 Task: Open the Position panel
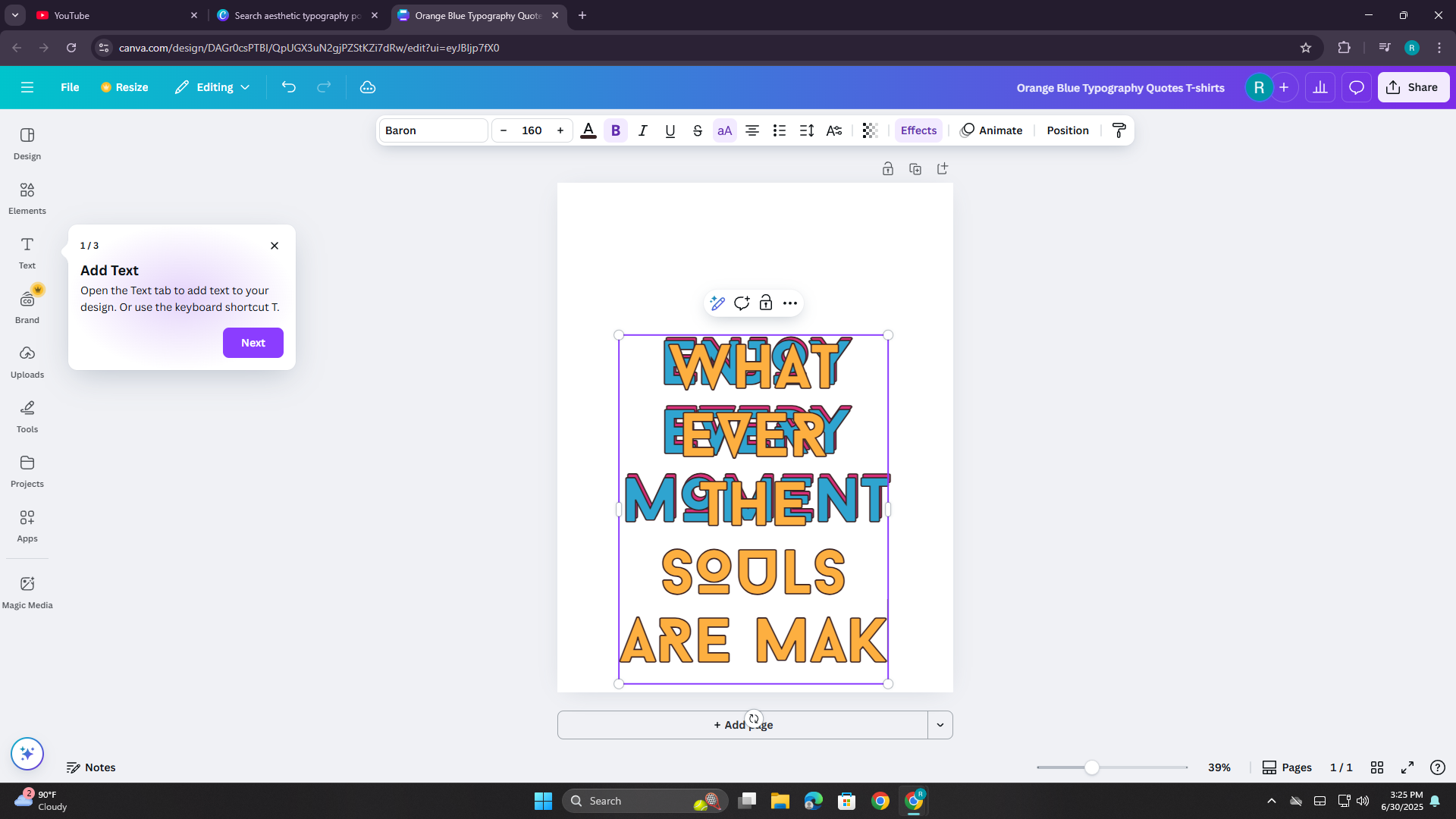coord(1068,130)
